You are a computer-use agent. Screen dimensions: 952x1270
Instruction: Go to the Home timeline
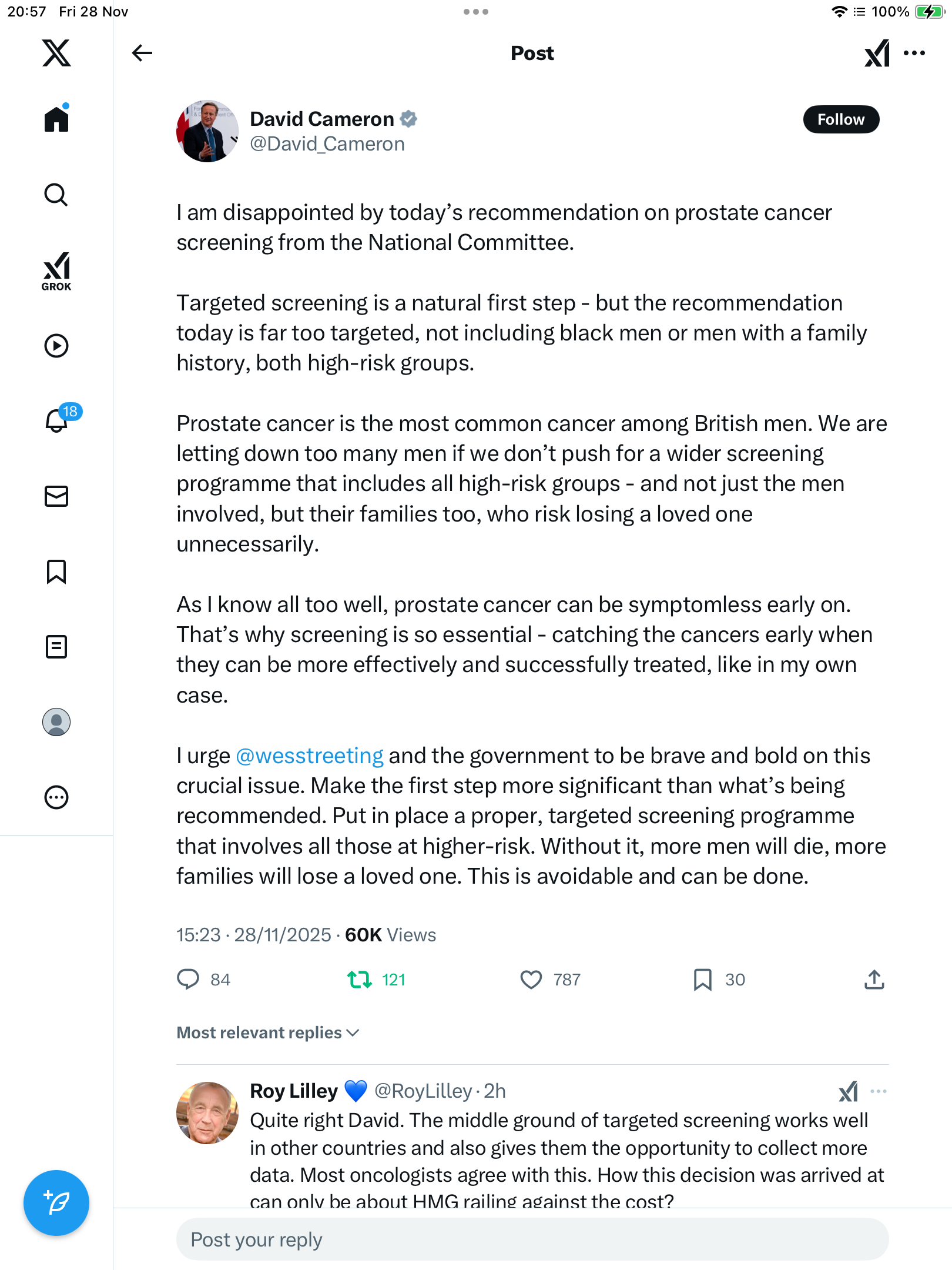coord(56,119)
